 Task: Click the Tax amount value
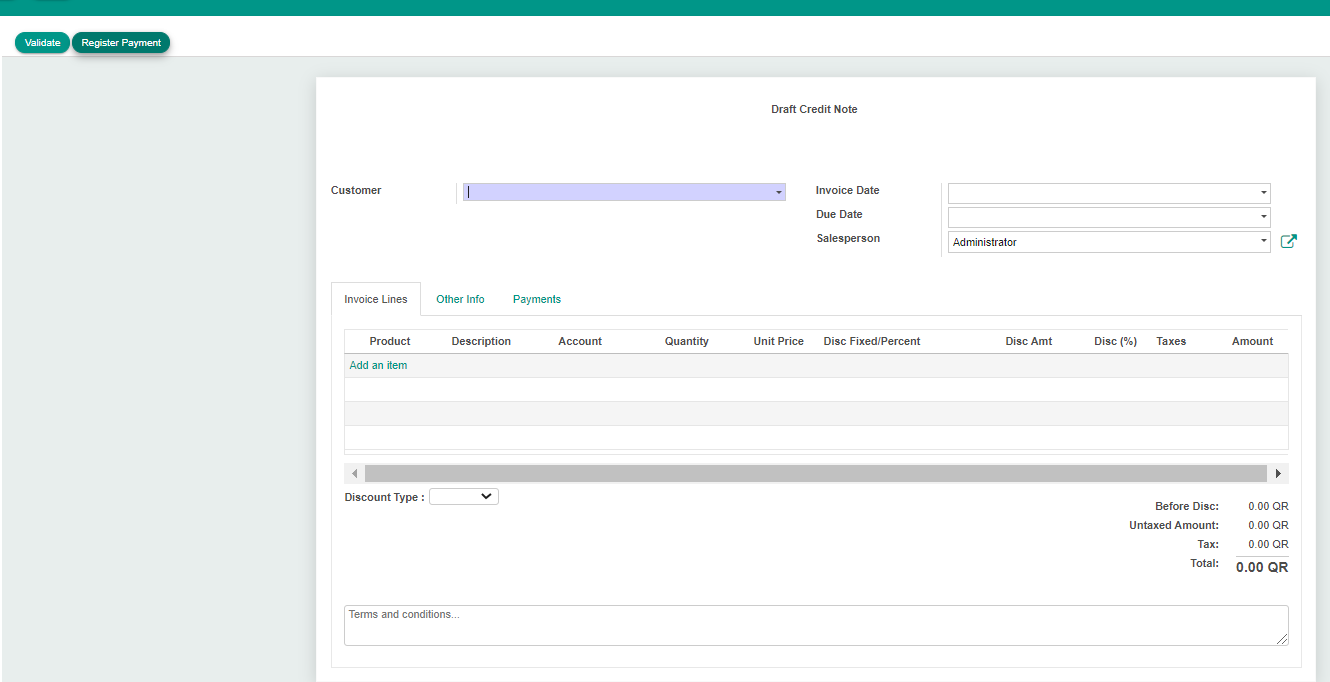tap(1268, 544)
